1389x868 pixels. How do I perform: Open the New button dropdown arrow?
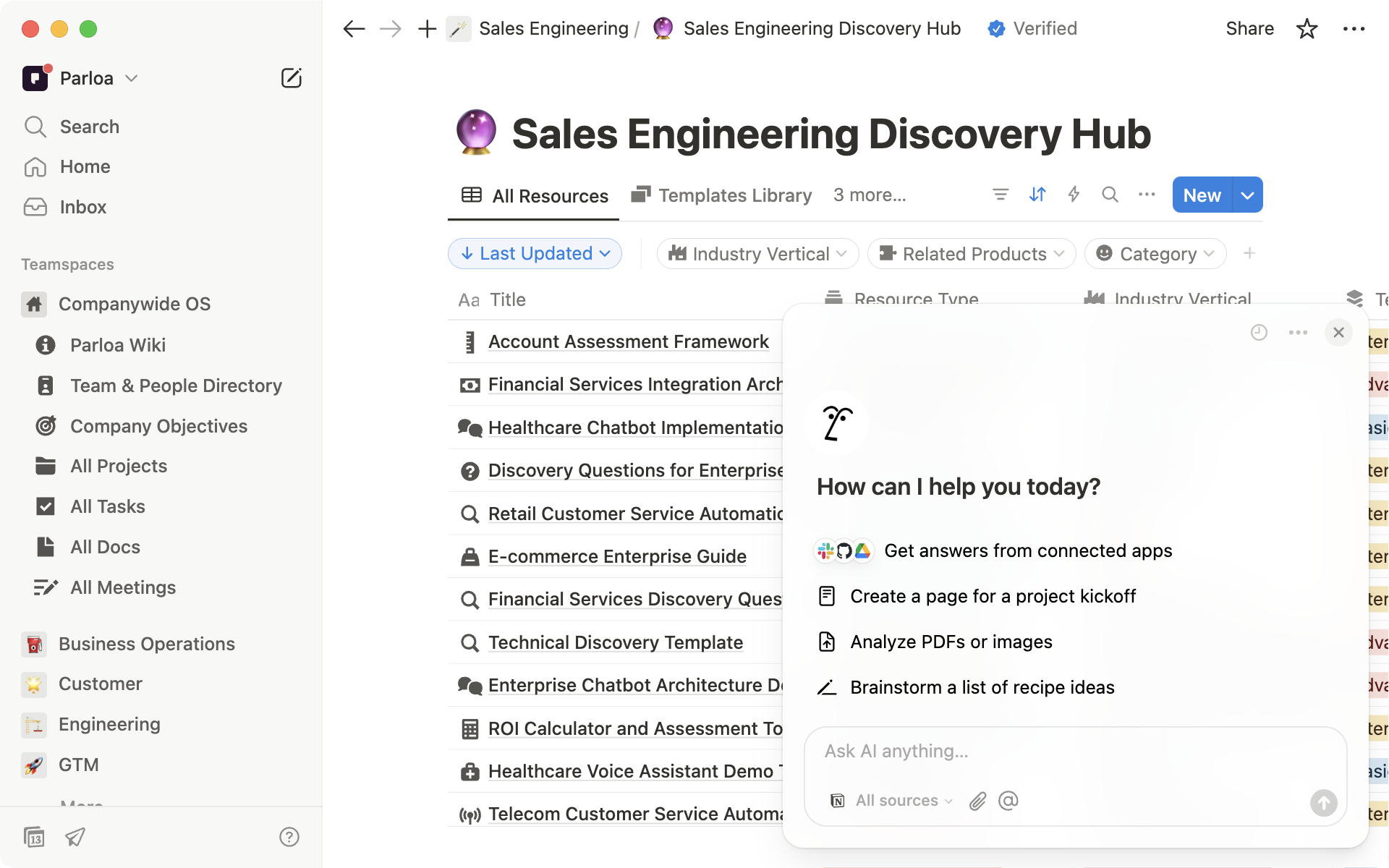click(x=1247, y=195)
